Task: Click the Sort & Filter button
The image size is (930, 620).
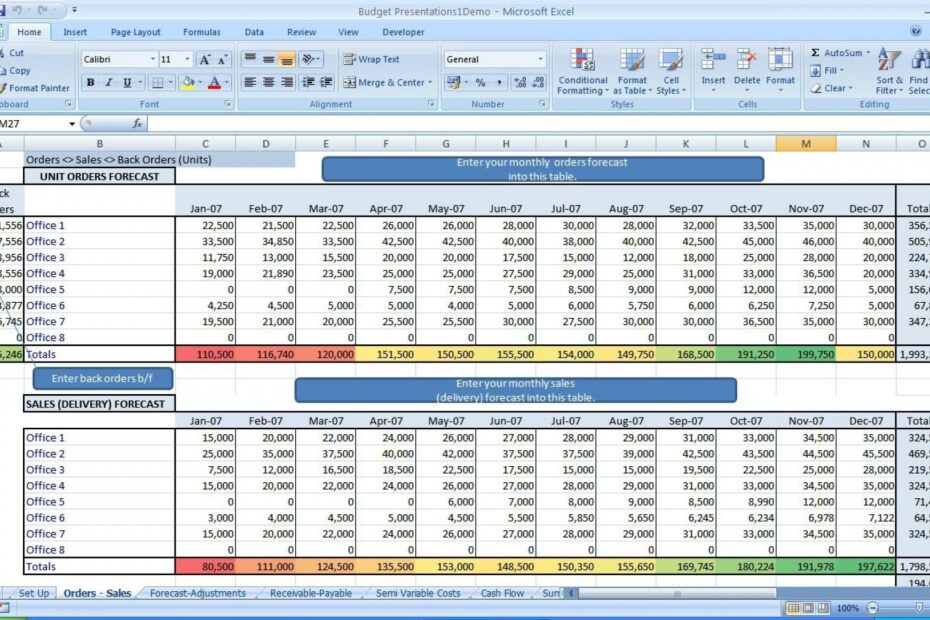Action: [x=888, y=68]
